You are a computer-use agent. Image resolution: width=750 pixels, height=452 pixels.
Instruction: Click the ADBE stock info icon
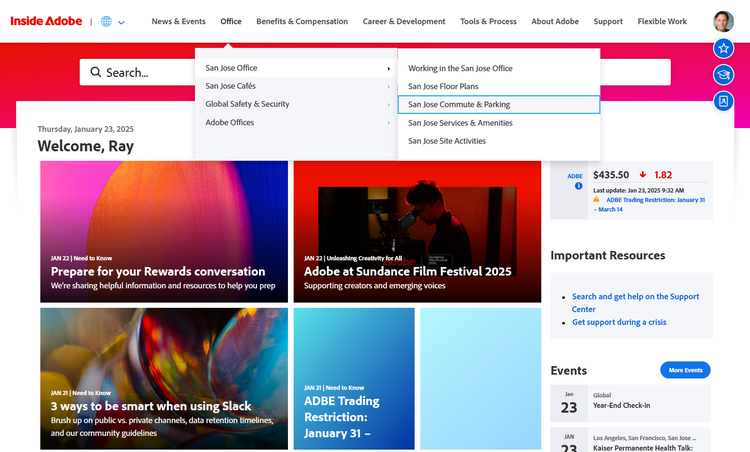(578, 186)
